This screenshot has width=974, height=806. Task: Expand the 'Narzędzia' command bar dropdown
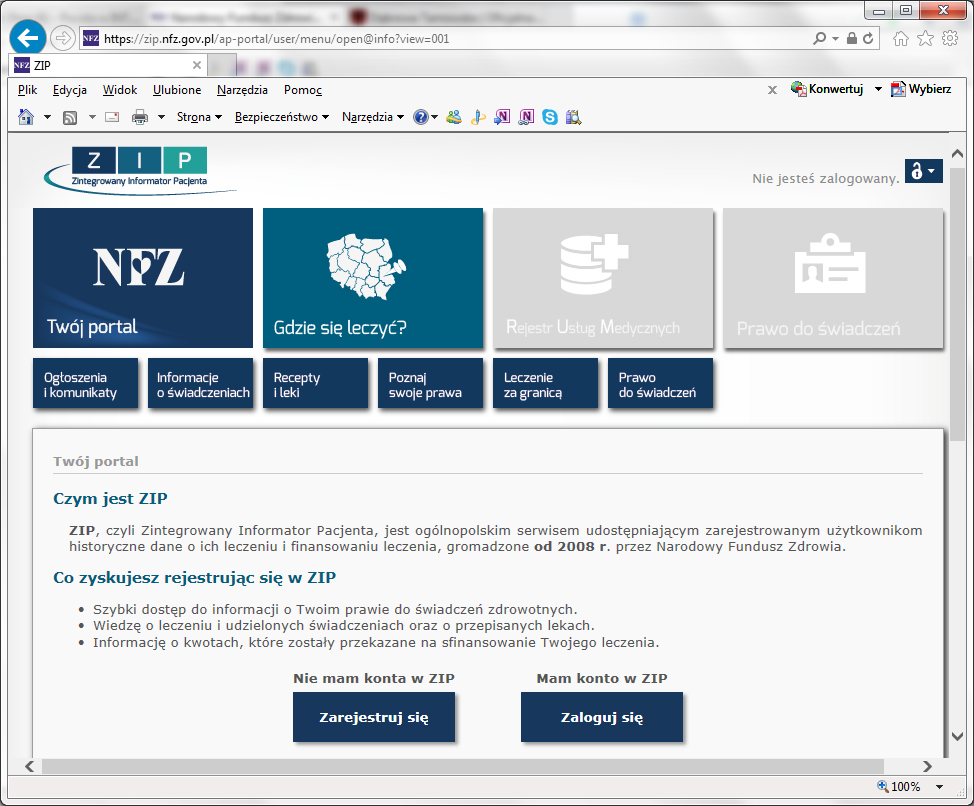372,117
